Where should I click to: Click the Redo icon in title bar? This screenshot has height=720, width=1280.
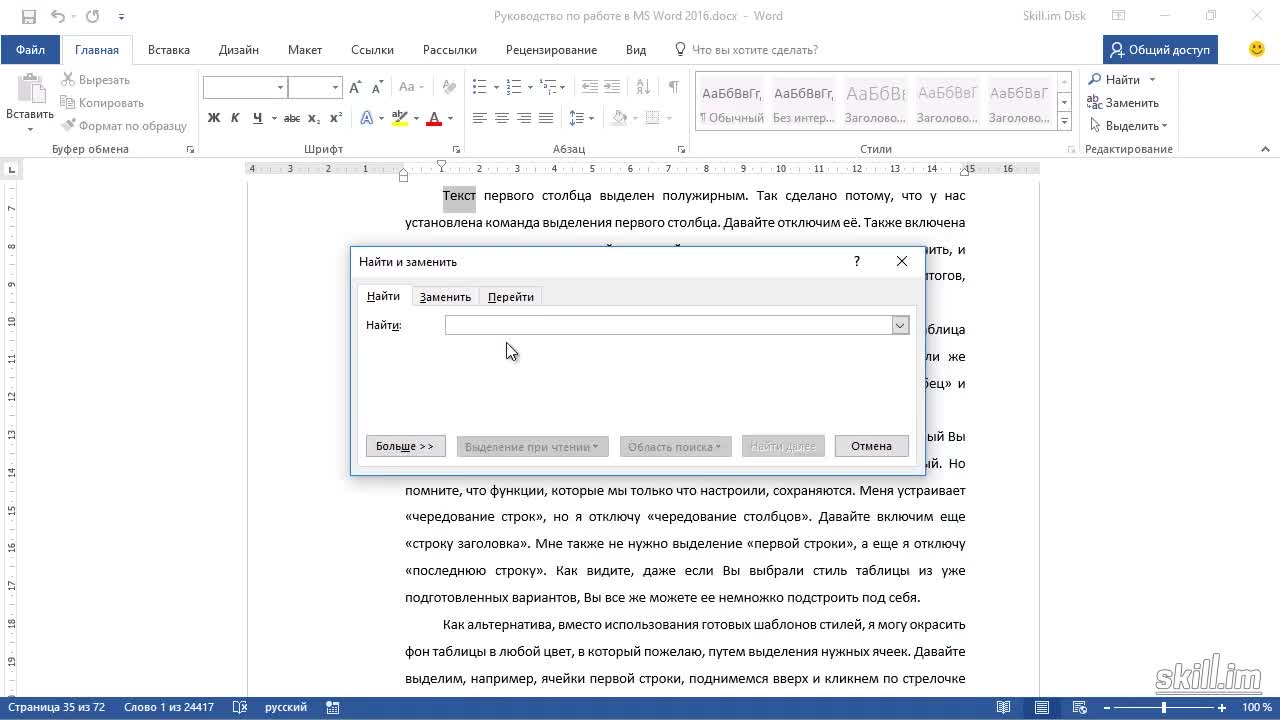(x=93, y=16)
